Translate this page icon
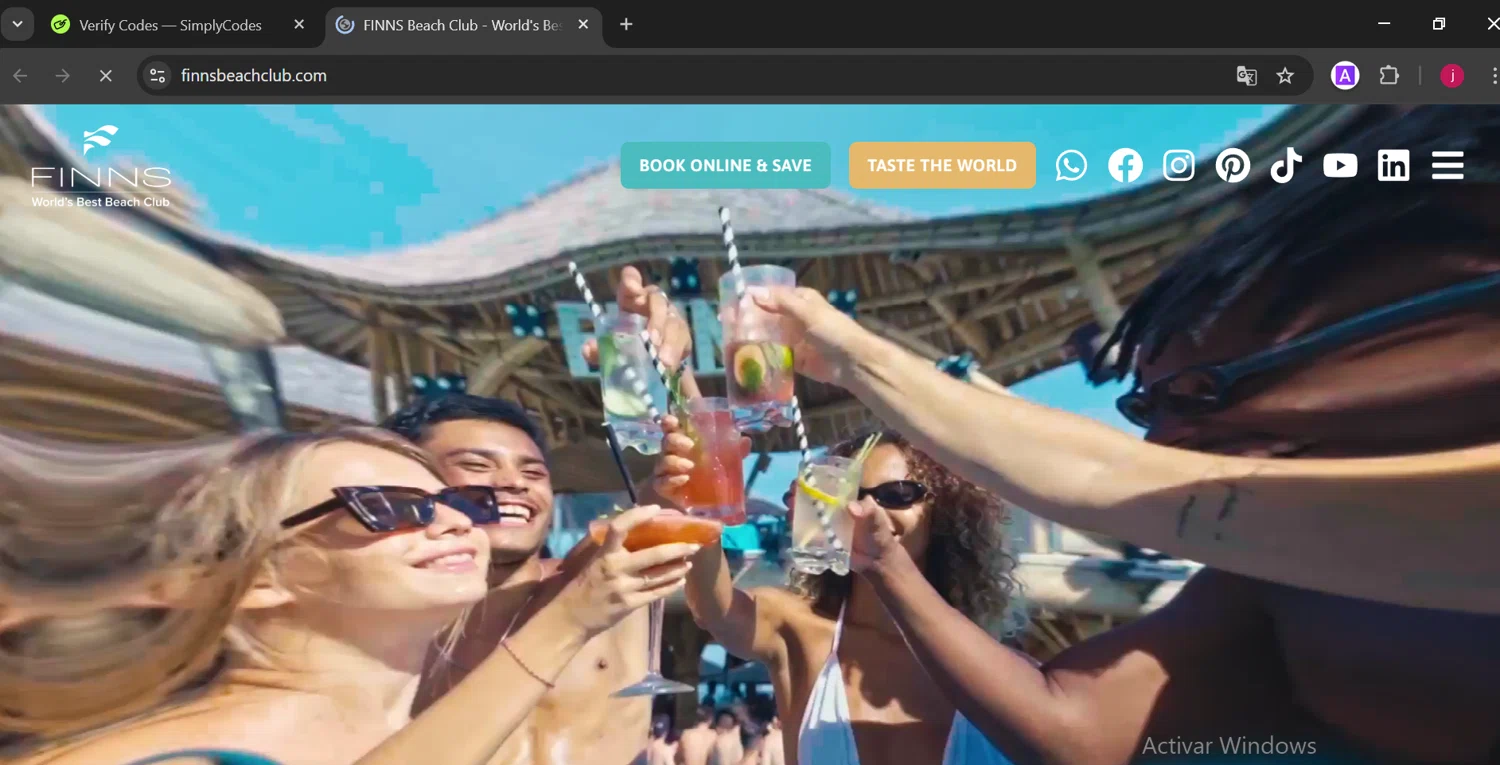This screenshot has height=765, width=1500. pyautogui.click(x=1246, y=76)
